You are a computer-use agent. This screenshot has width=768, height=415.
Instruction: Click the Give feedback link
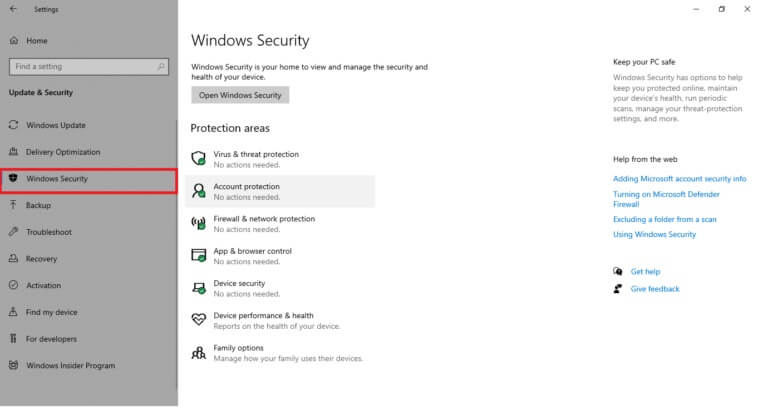coord(654,289)
